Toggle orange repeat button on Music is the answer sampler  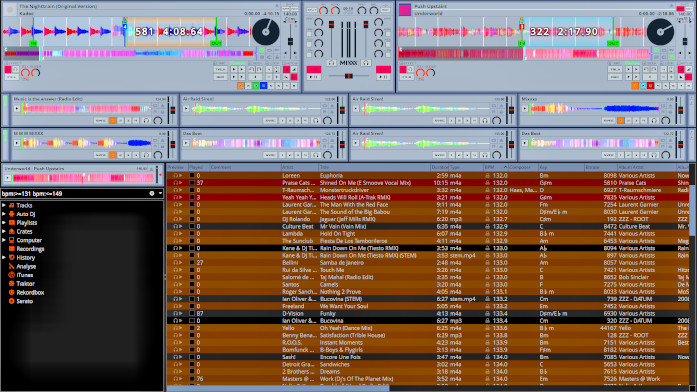pyautogui.click(x=113, y=120)
